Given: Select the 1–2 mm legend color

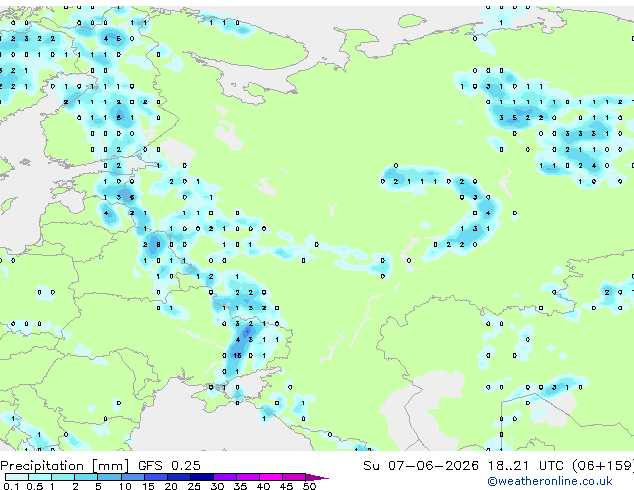Looking at the screenshot, I should 63,477.
